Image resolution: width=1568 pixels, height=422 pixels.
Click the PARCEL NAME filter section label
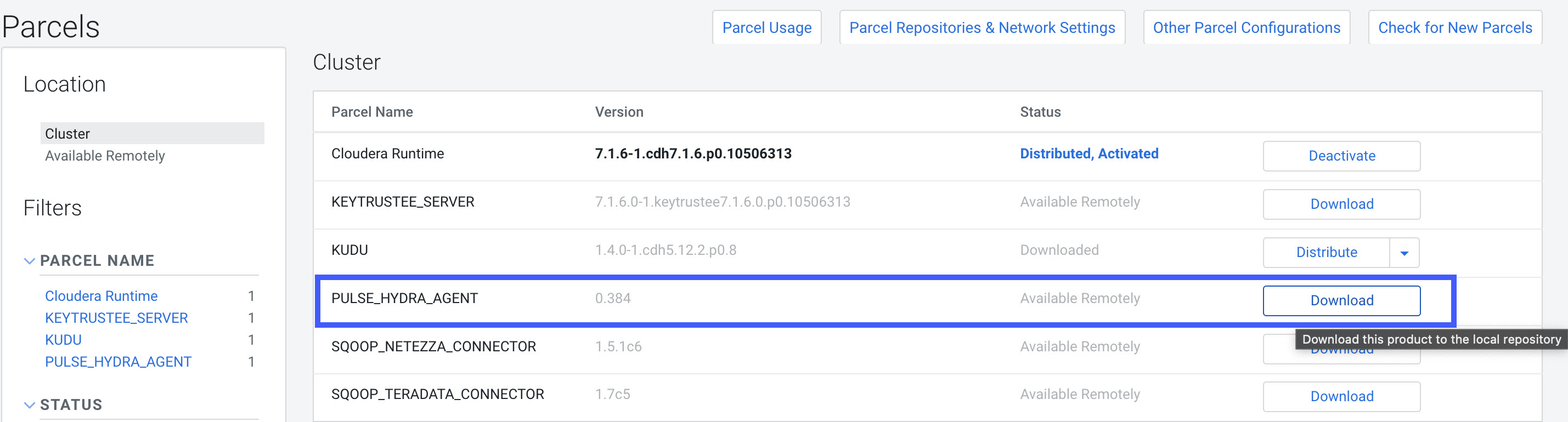98,261
